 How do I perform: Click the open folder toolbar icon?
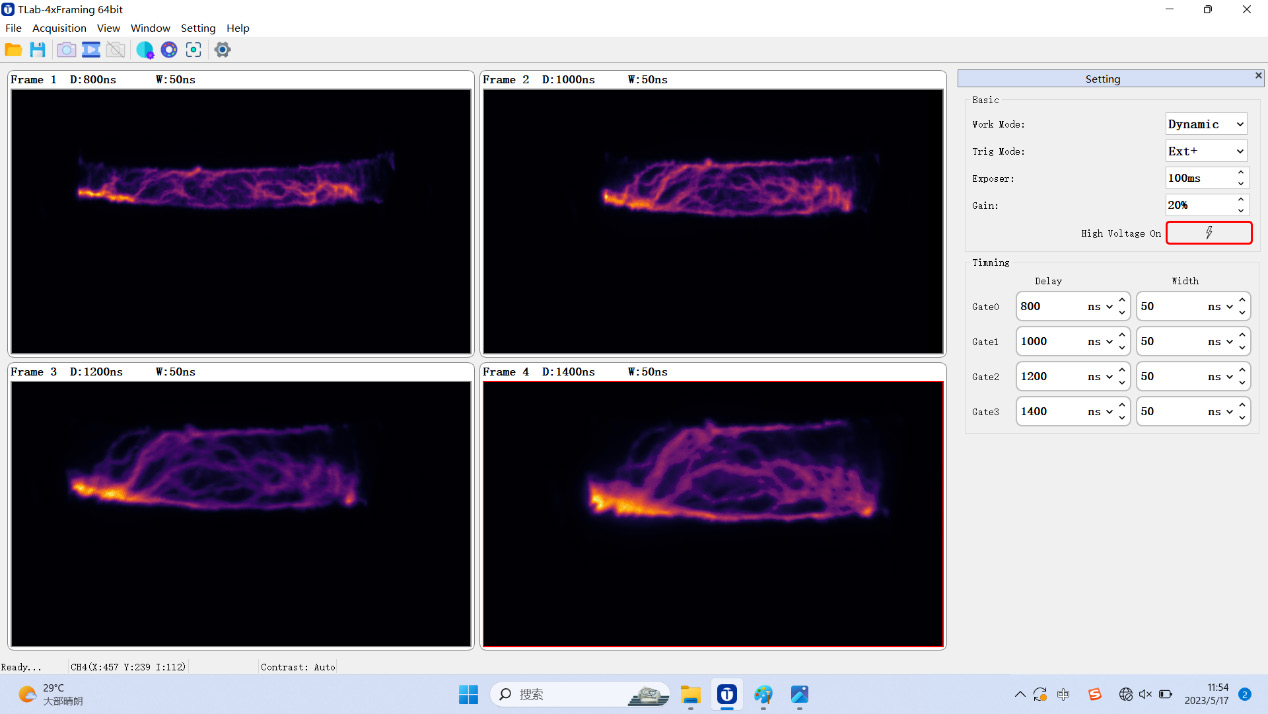13,50
